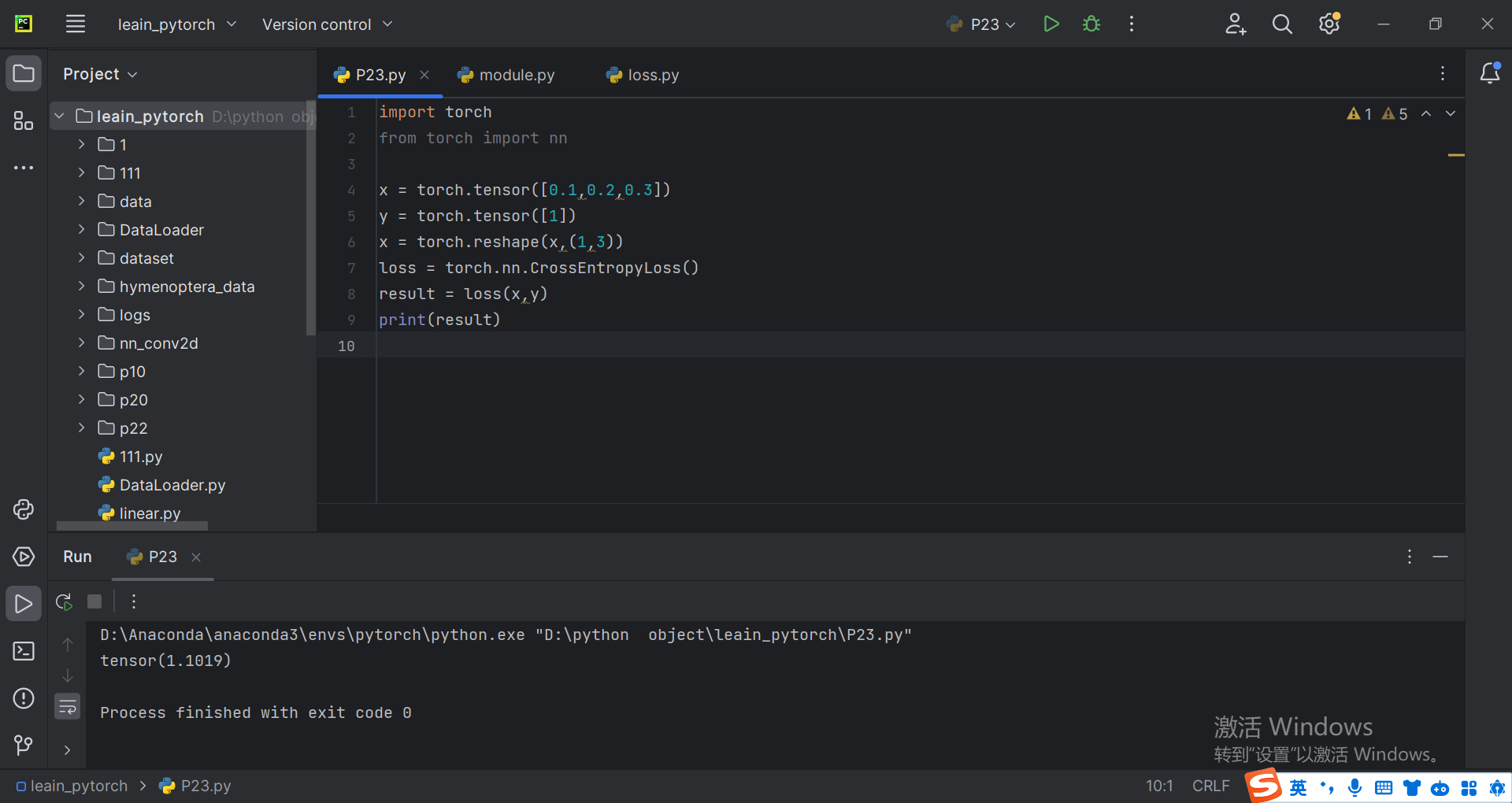Open Search Everywhere magnifier
The image size is (1512, 803).
(1282, 24)
